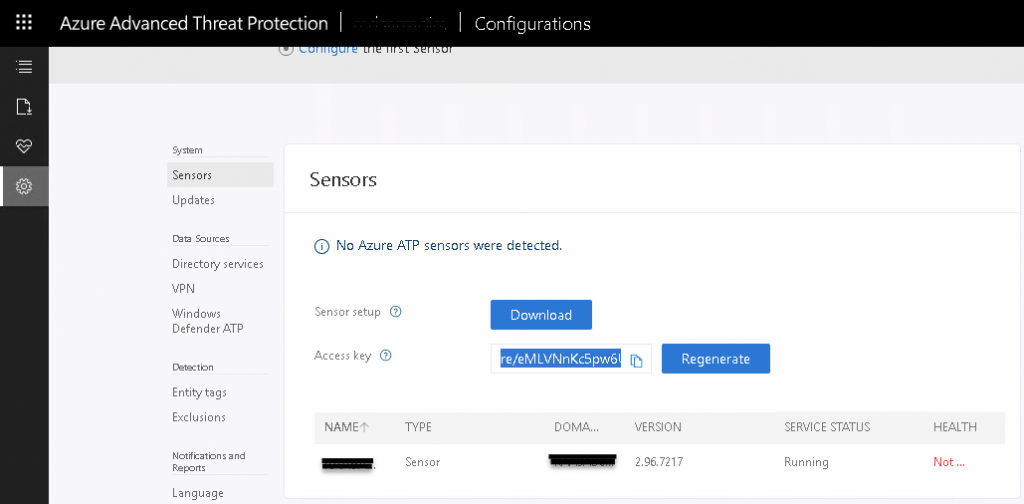The image size is (1024, 504).
Task: Open the Not healthy status of sensor
Action: tap(948, 462)
